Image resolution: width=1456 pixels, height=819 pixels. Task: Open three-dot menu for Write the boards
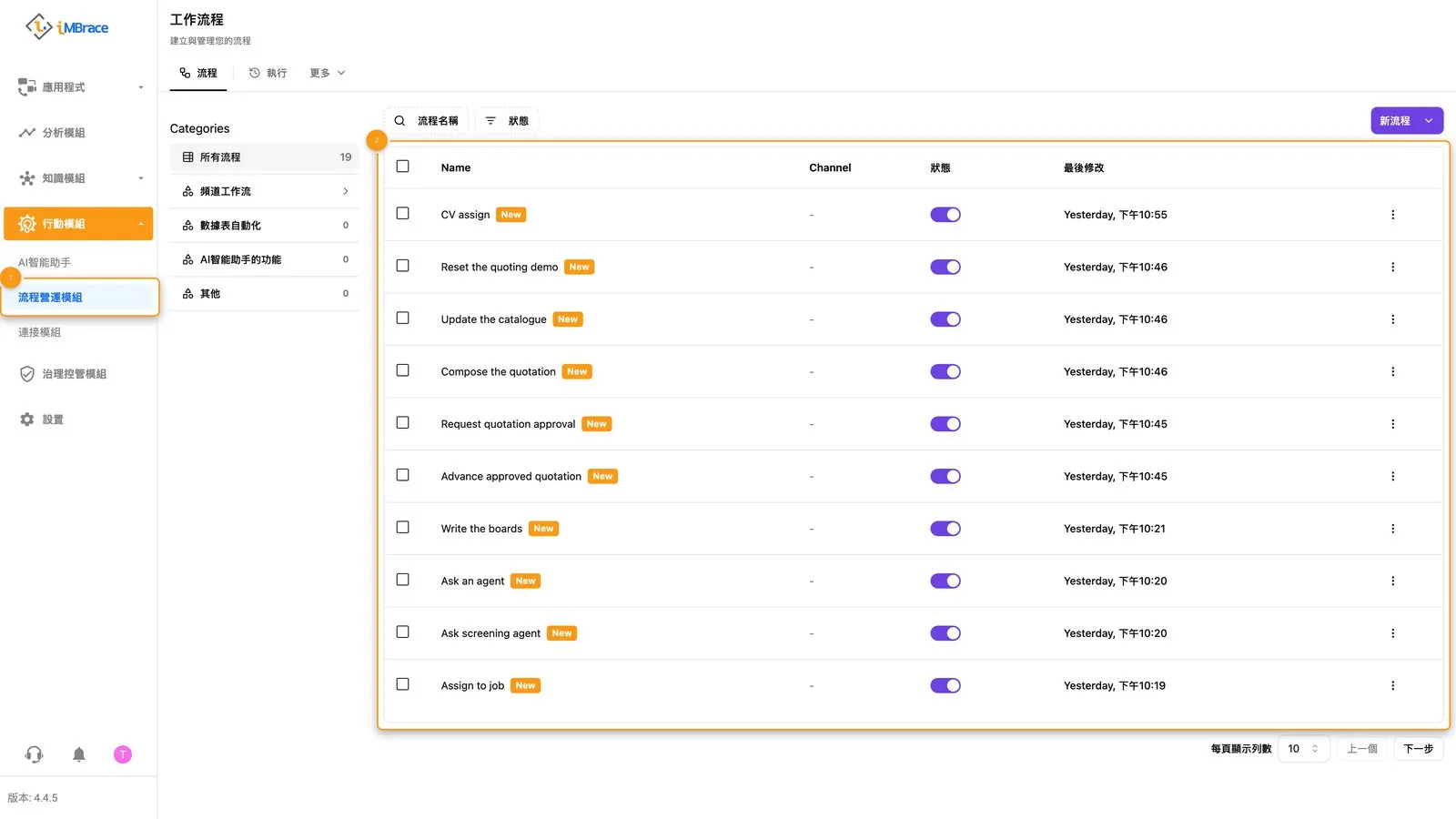pyautogui.click(x=1392, y=529)
